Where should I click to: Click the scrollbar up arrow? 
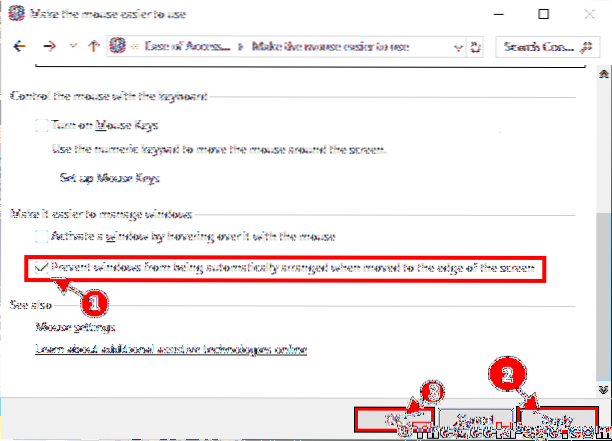[604, 74]
